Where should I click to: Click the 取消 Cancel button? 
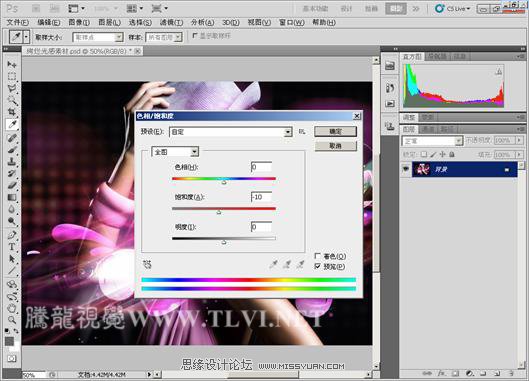coord(335,146)
